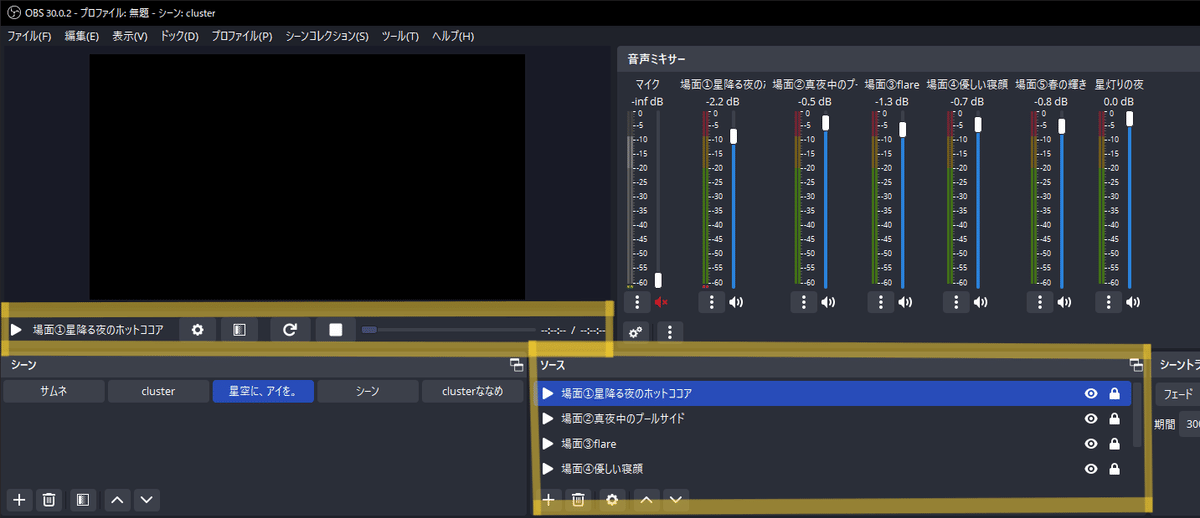This screenshot has width=1200, height=518.
Task: Open the ファイル(F) menu
Action: point(29,36)
